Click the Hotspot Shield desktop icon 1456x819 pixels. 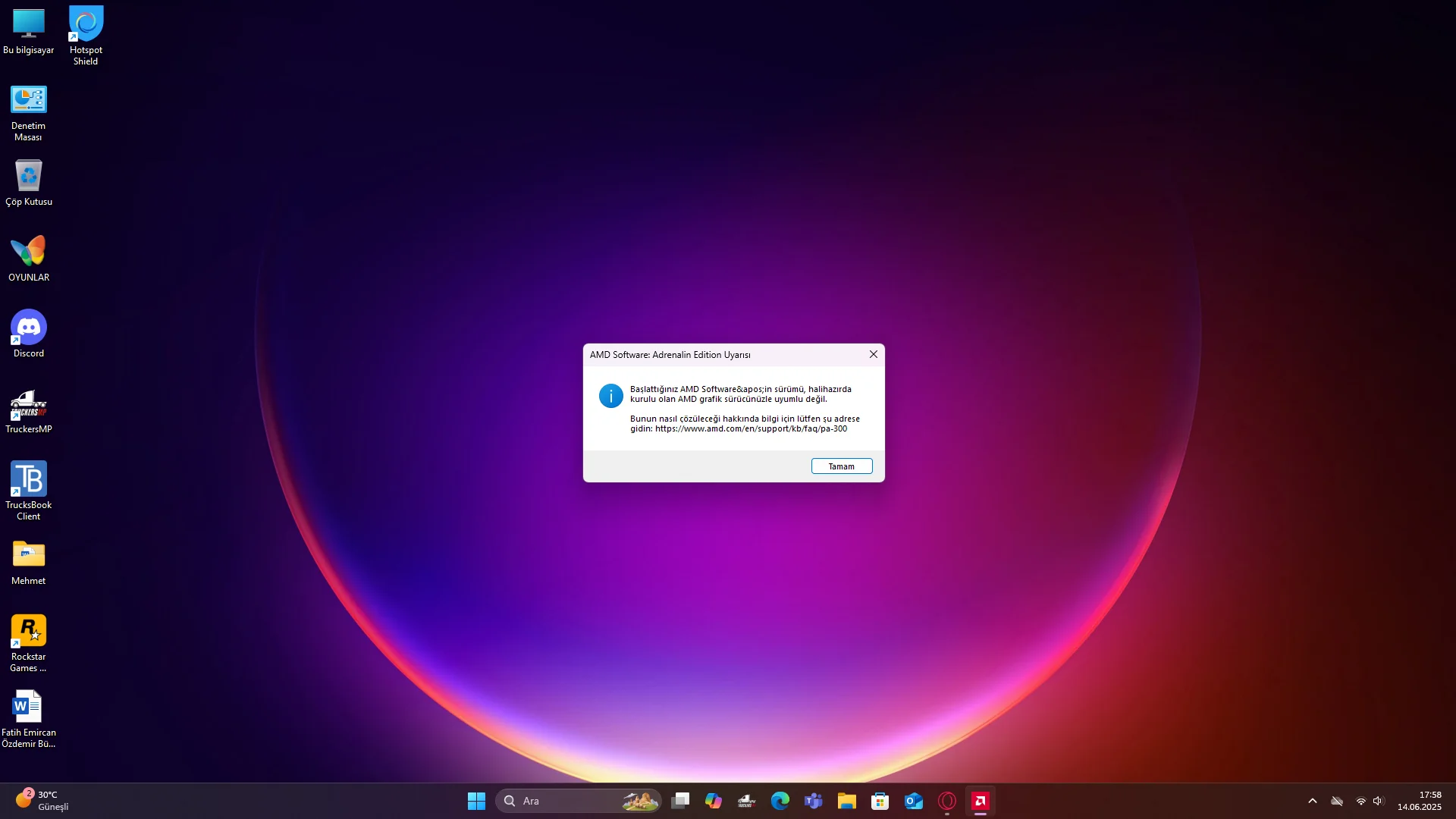(x=86, y=24)
